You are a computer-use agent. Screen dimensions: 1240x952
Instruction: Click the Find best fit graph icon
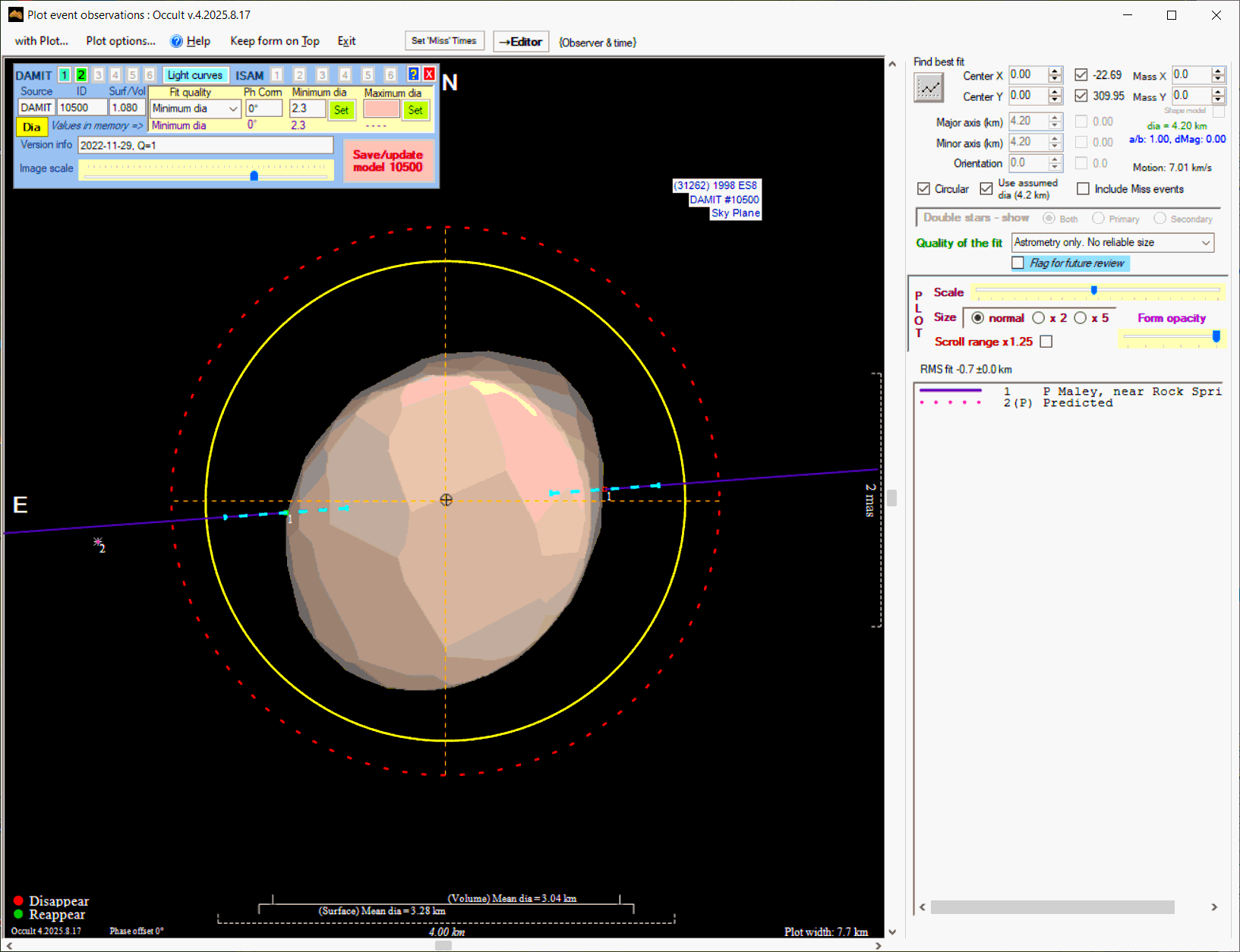tap(928, 89)
